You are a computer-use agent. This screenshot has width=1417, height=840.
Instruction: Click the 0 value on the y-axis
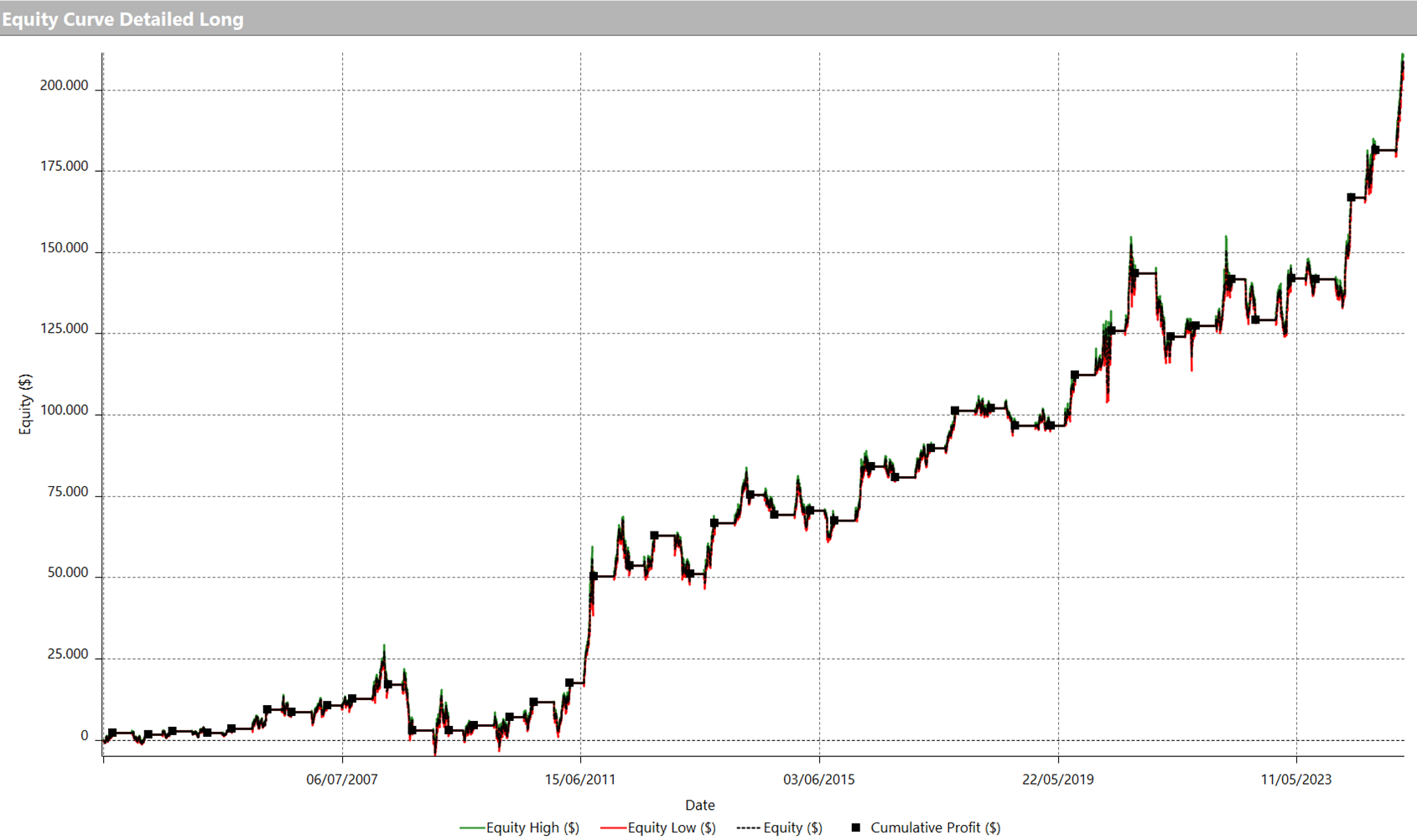click(84, 736)
